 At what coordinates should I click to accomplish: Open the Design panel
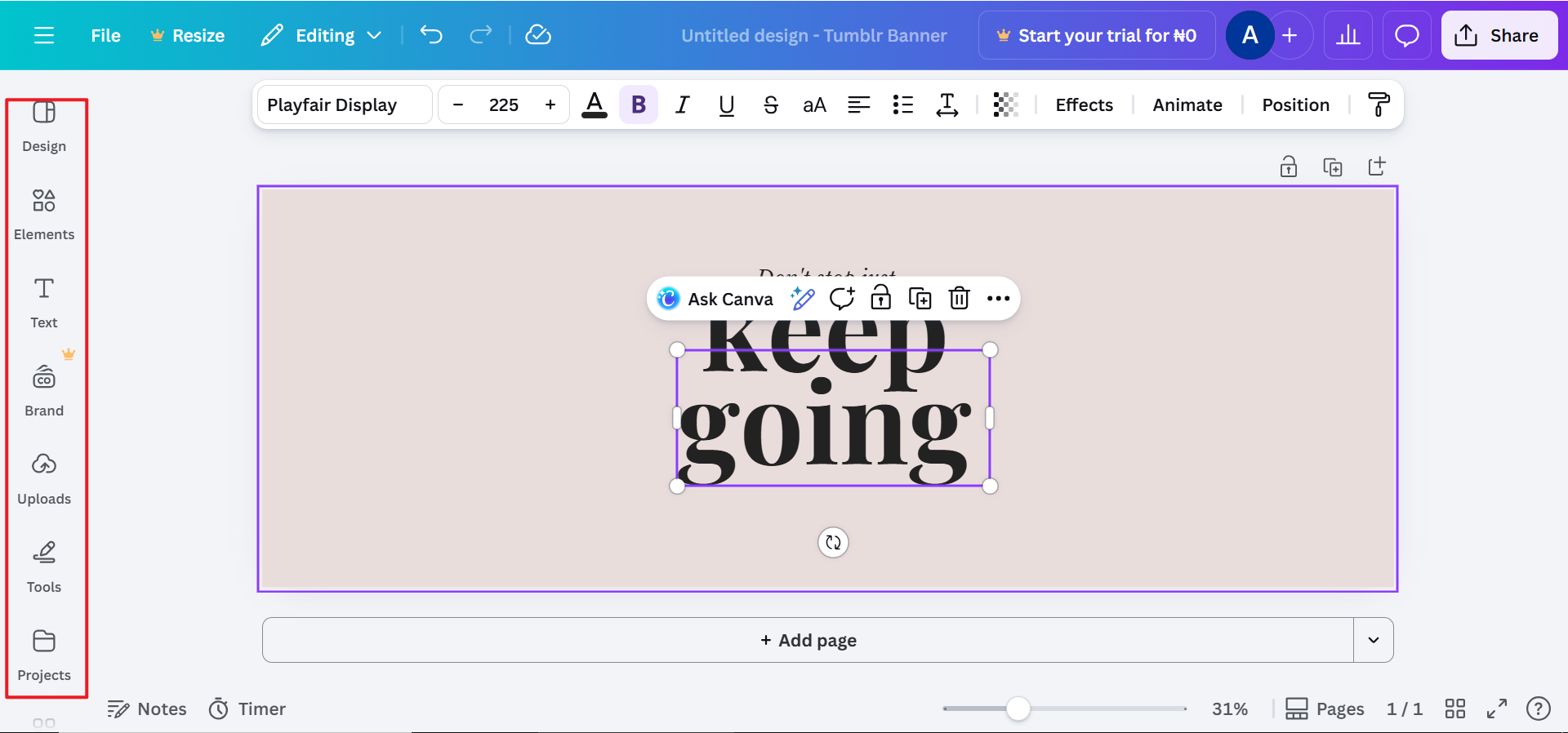(x=44, y=127)
